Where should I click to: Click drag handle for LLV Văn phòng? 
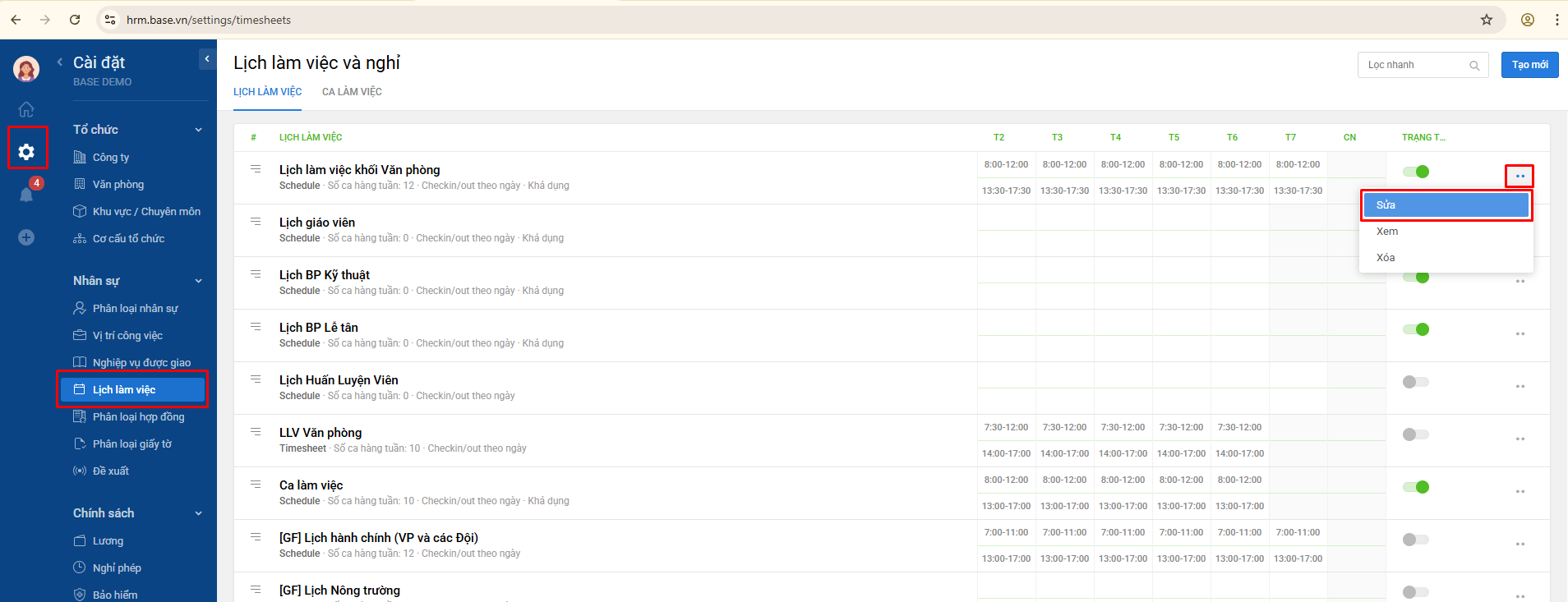pos(256,432)
